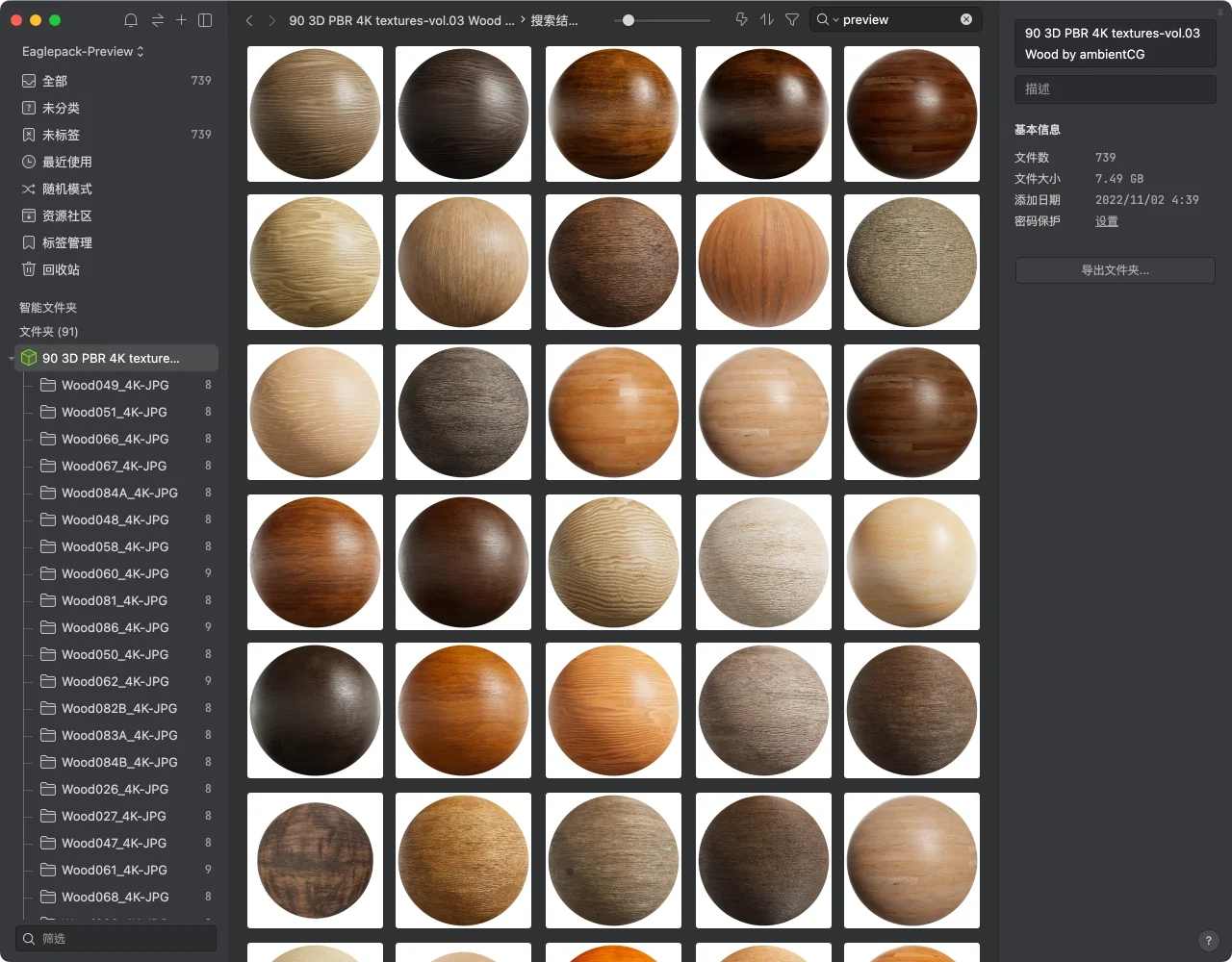Toggle the sidebar layout panel icon
The width and height of the screenshot is (1232, 962).
pos(205,20)
